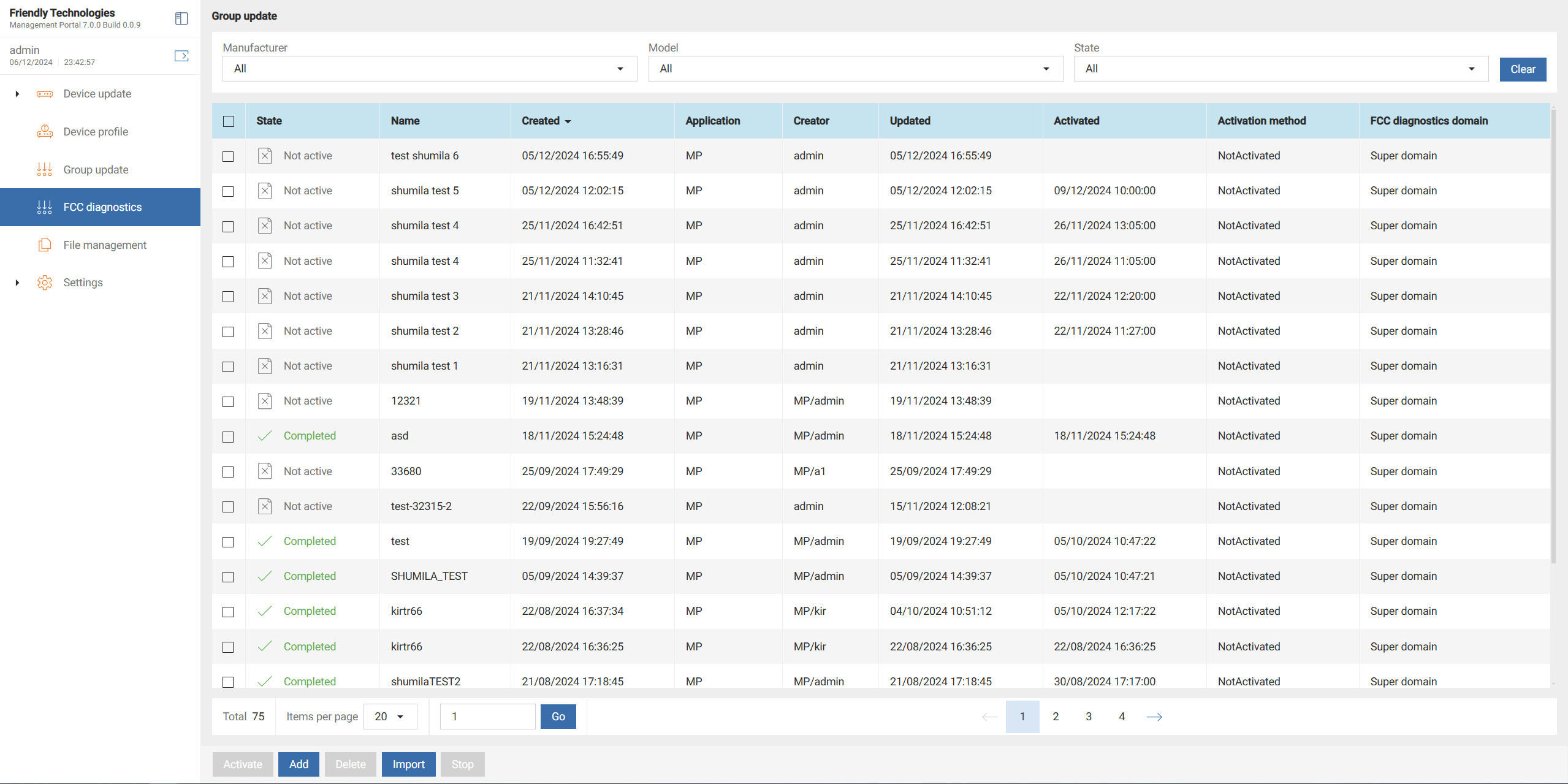This screenshot has width=1568, height=784.
Task: Click Not active icon for test-32315-2
Action: click(265, 506)
